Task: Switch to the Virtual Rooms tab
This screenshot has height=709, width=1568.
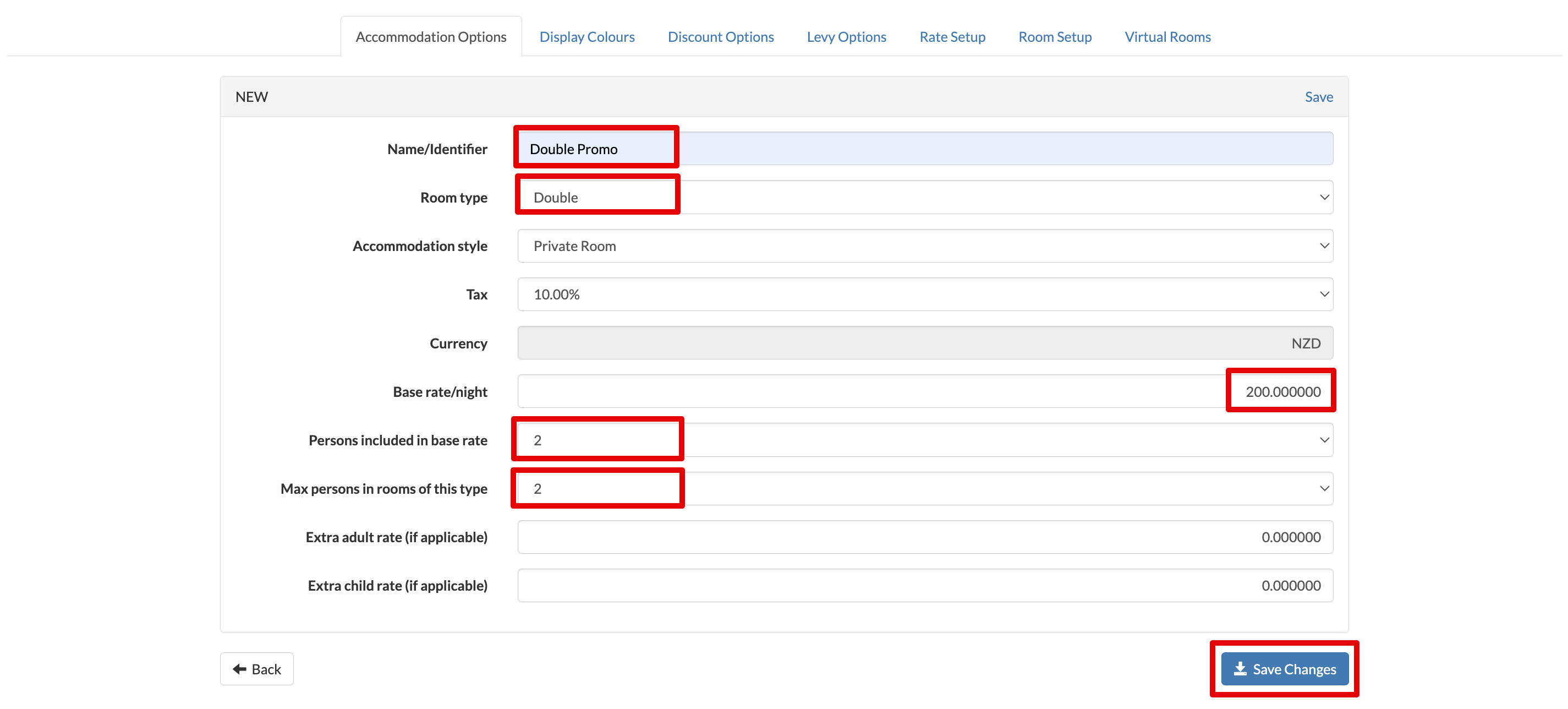Action: pyautogui.click(x=1167, y=37)
